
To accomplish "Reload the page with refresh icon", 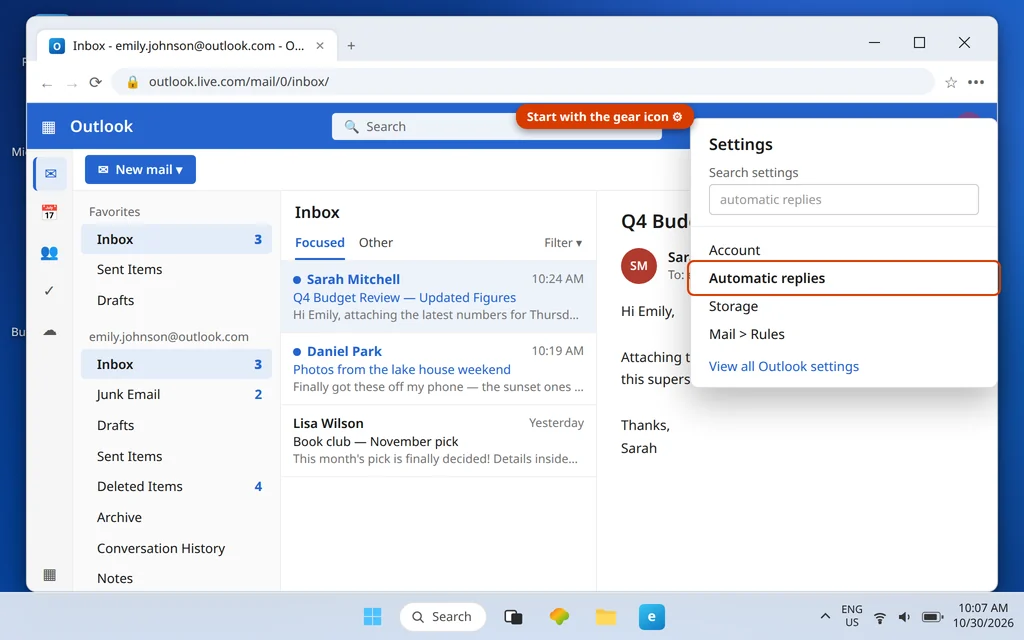I will click(95, 82).
